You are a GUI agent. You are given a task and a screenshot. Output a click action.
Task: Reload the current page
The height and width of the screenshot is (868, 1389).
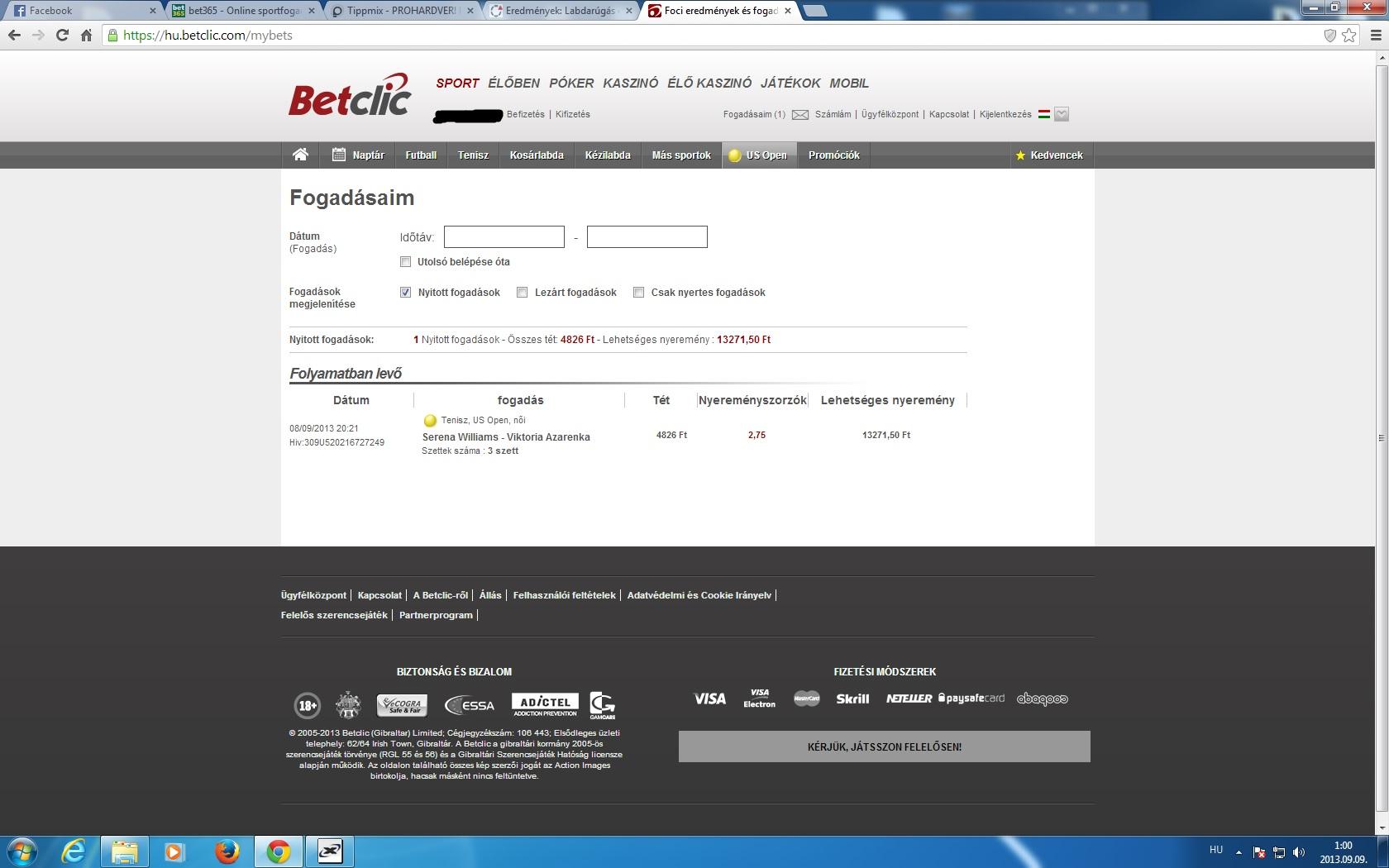62,36
